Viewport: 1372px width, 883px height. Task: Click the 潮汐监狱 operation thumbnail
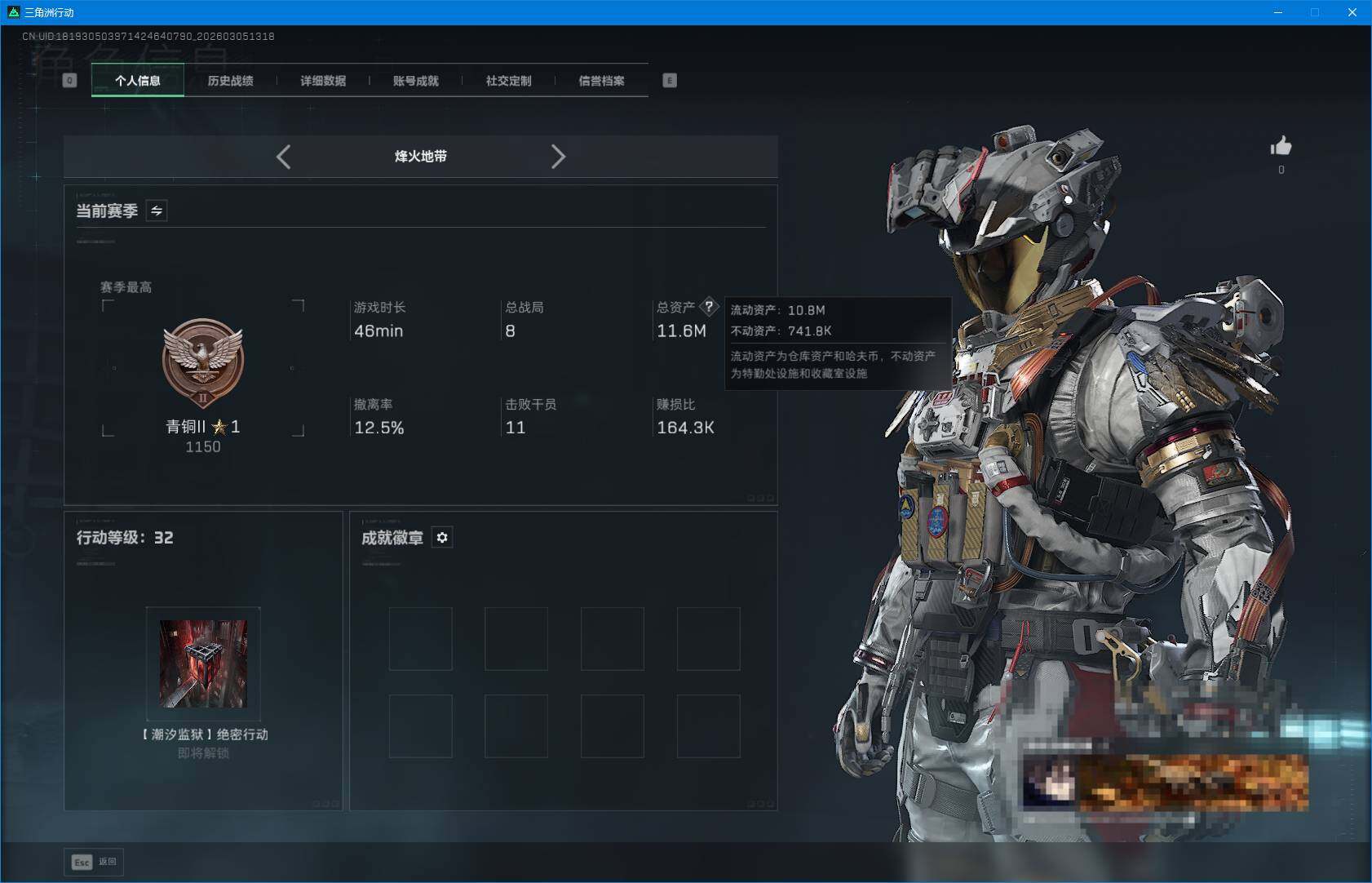click(204, 663)
